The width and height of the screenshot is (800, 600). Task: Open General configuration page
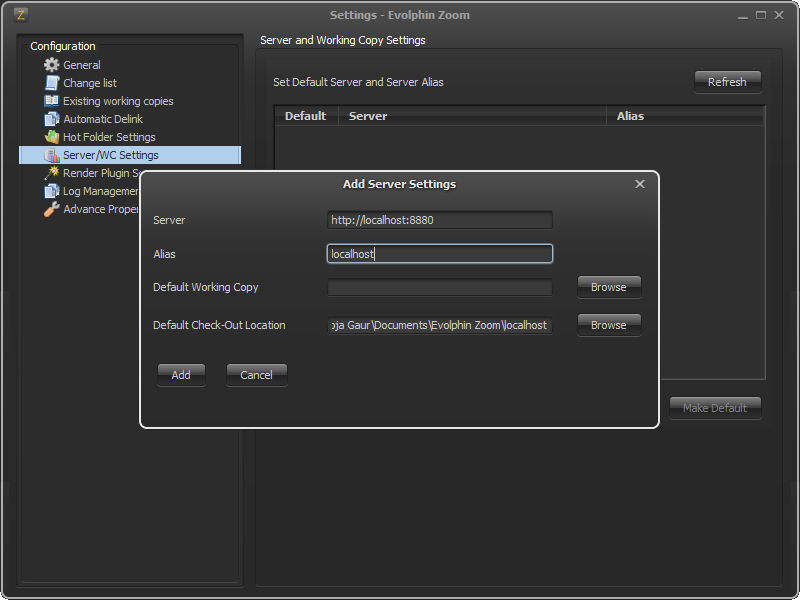82,65
